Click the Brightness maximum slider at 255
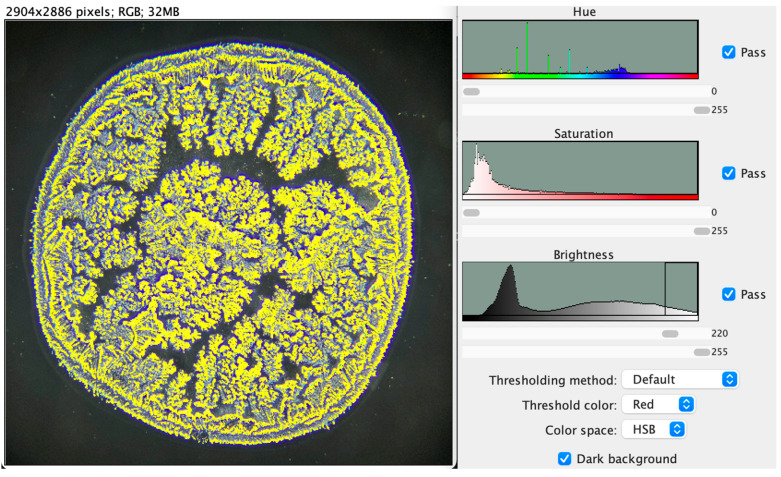The image size is (781, 477). (x=701, y=352)
